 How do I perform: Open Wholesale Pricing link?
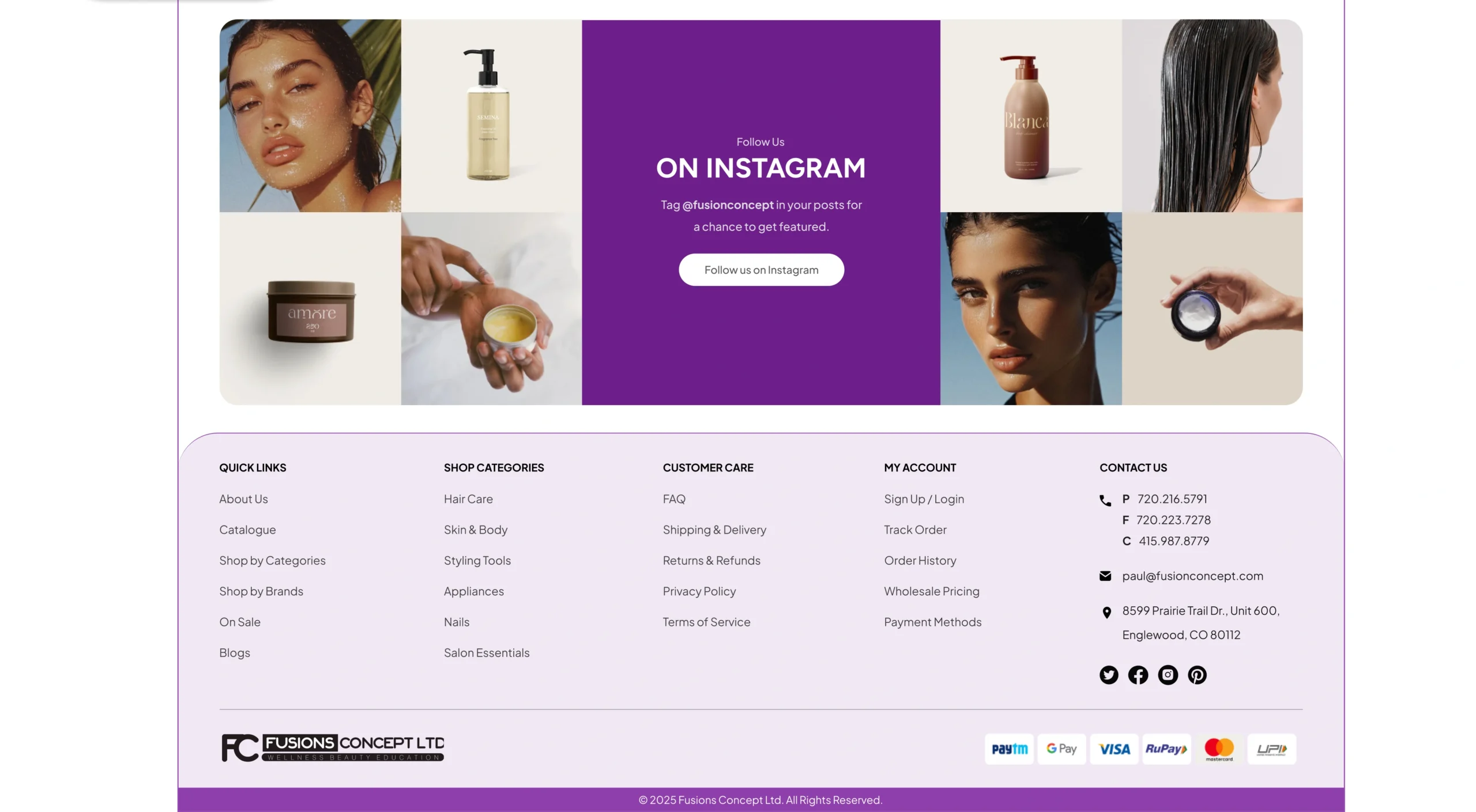click(932, 591)
